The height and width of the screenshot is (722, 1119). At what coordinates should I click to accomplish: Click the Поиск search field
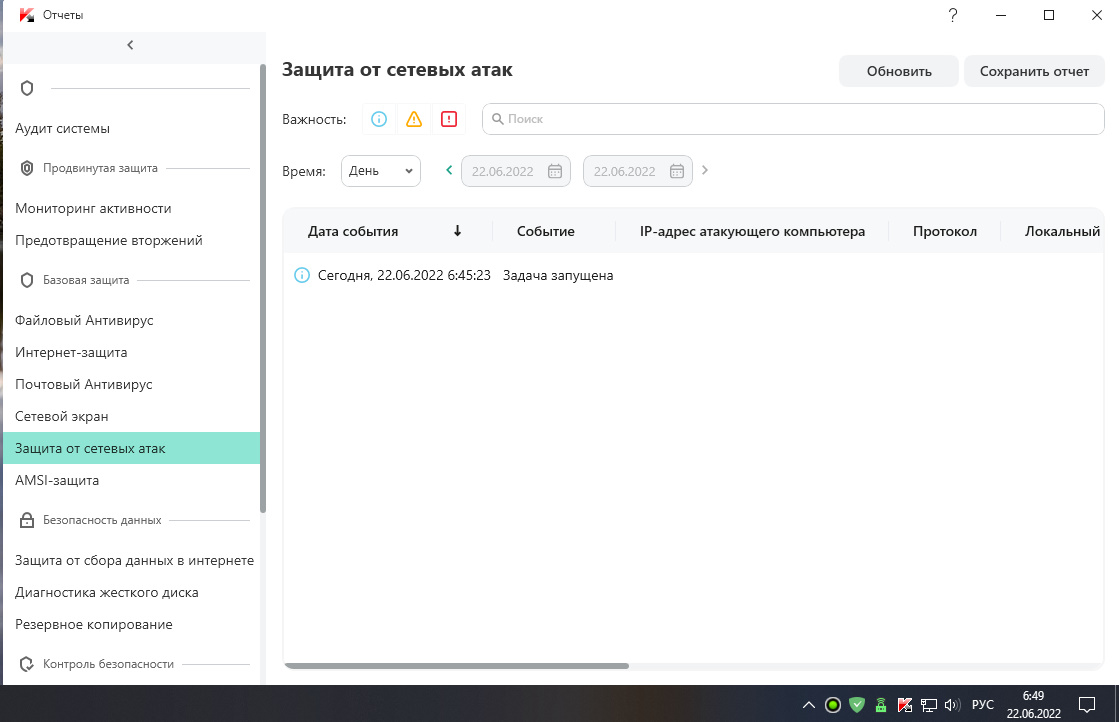coord(793,119)
